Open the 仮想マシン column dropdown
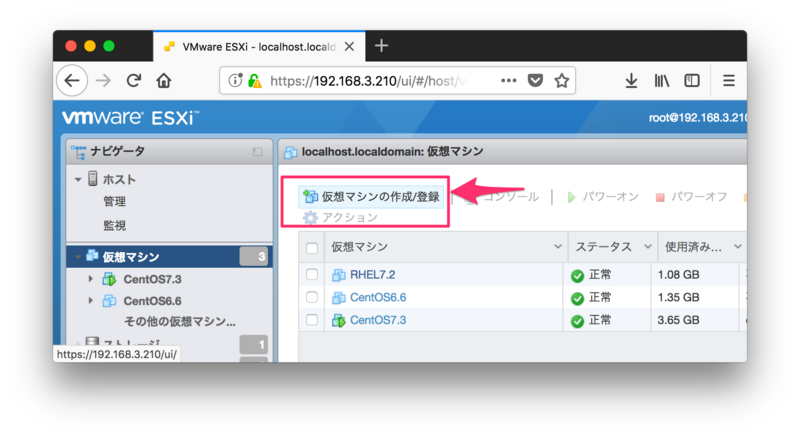This screenshot has width=800, height=438. (558, 247)
